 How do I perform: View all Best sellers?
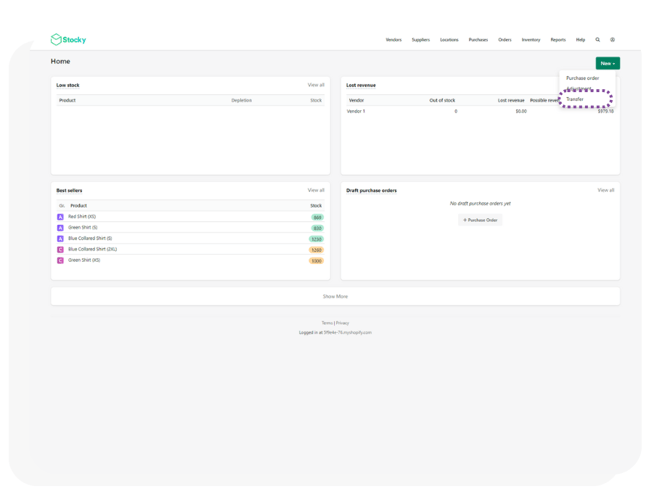[315, 190]
